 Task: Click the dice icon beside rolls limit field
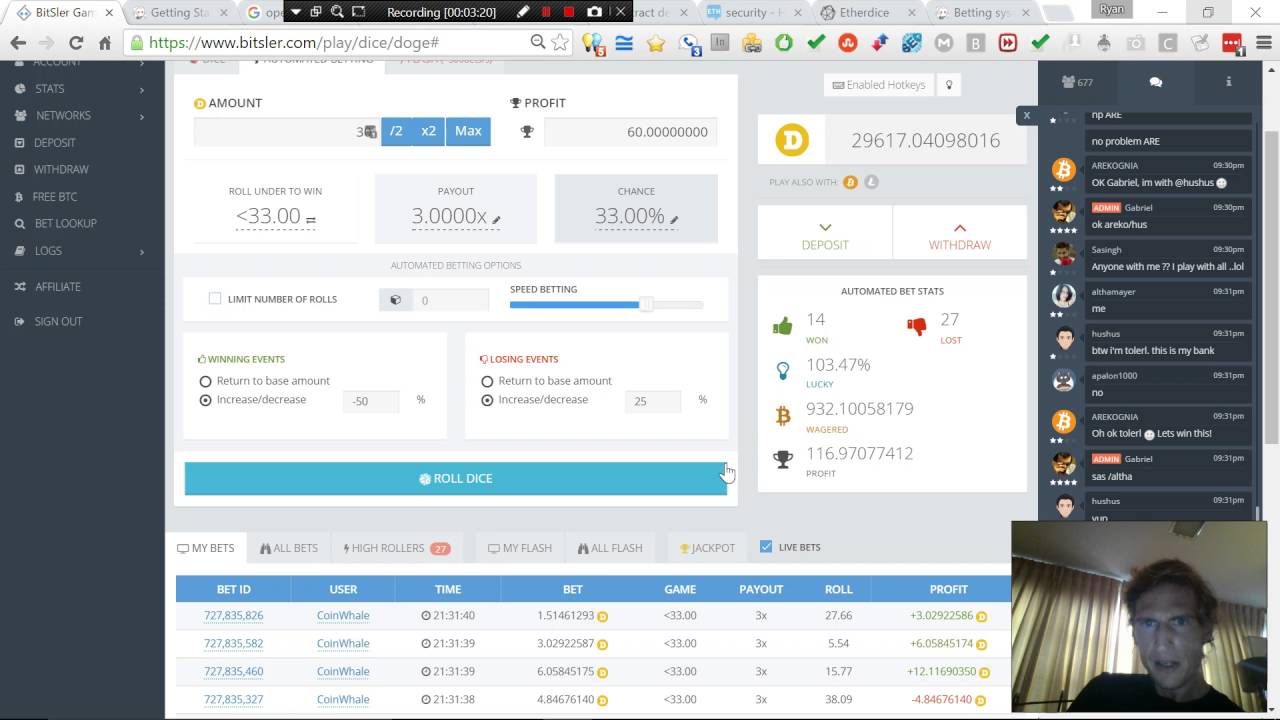tap(396, 300)
